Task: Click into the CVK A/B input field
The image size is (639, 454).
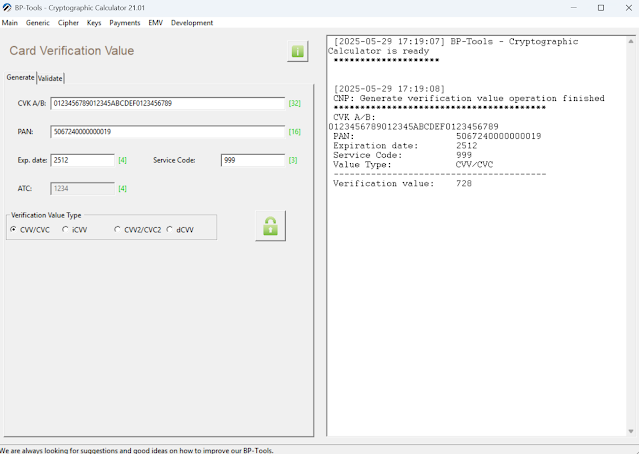Action: [167, 104]
